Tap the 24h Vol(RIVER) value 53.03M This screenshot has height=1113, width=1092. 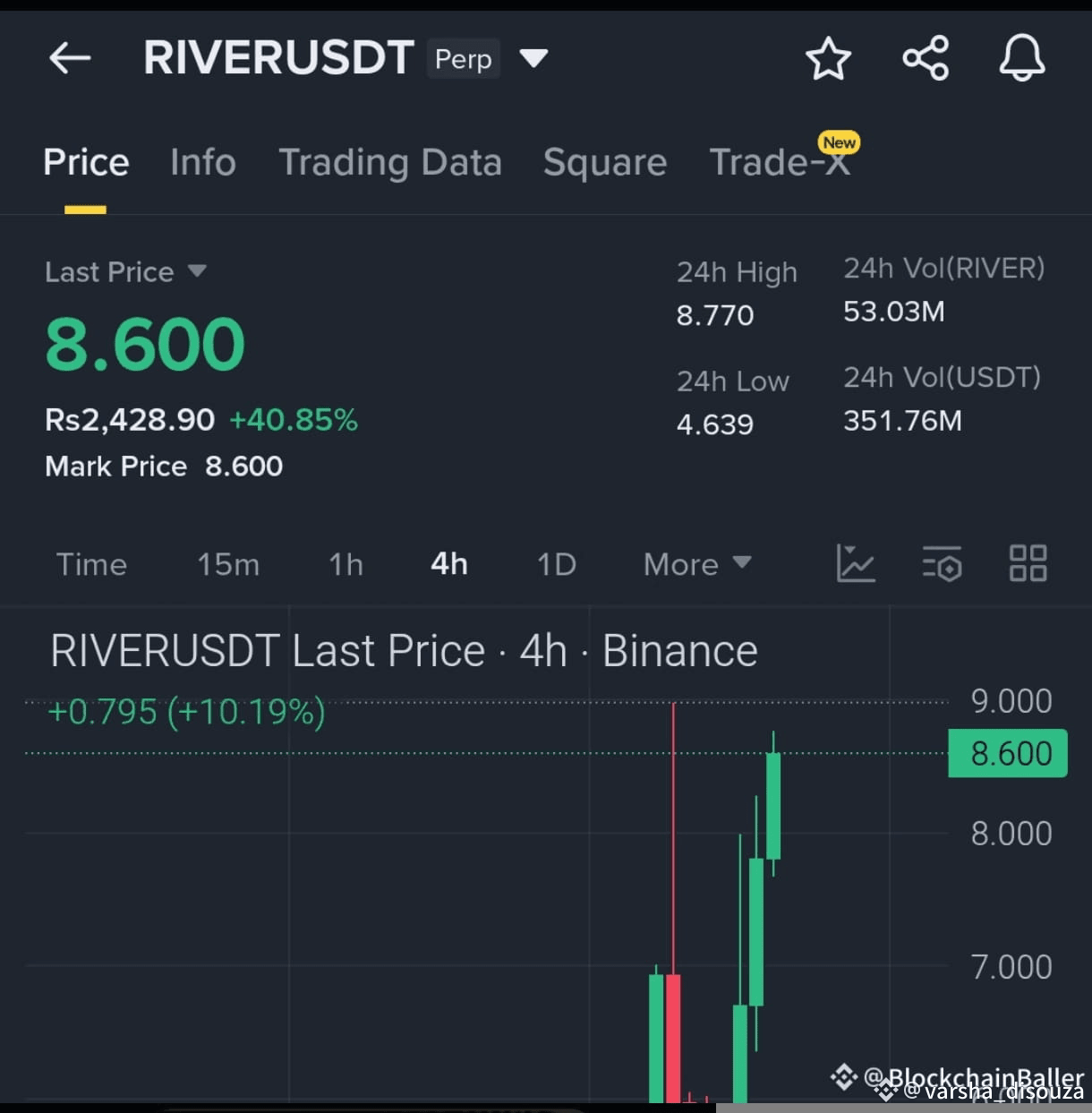894,312
